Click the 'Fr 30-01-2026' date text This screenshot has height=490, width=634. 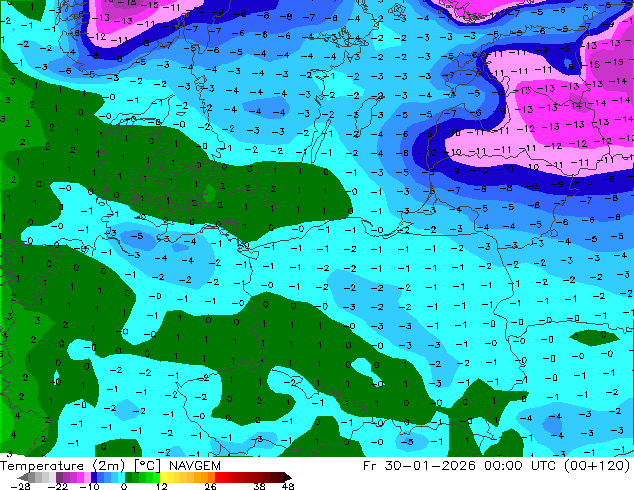pos(419,466)
